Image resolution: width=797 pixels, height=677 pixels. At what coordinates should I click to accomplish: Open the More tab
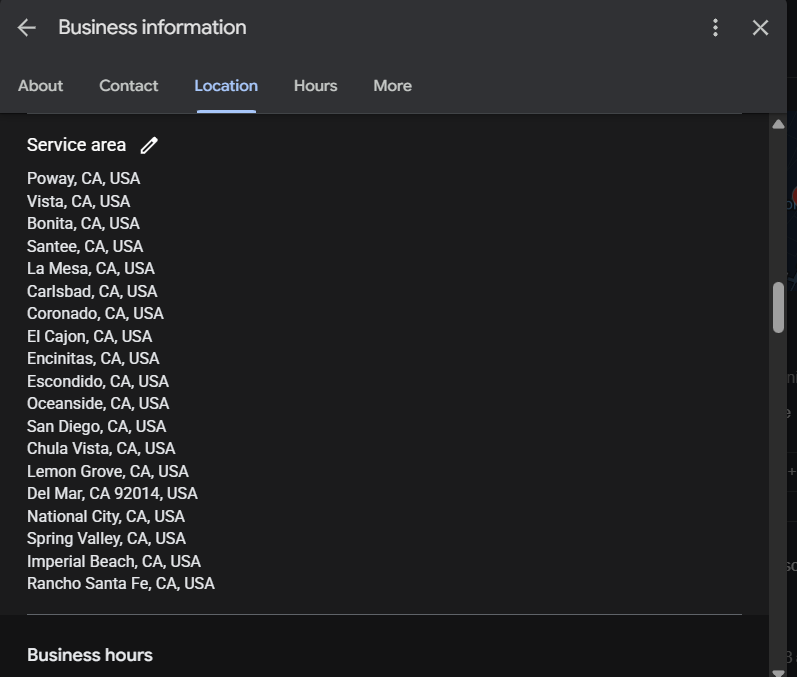tap(392, 86)
